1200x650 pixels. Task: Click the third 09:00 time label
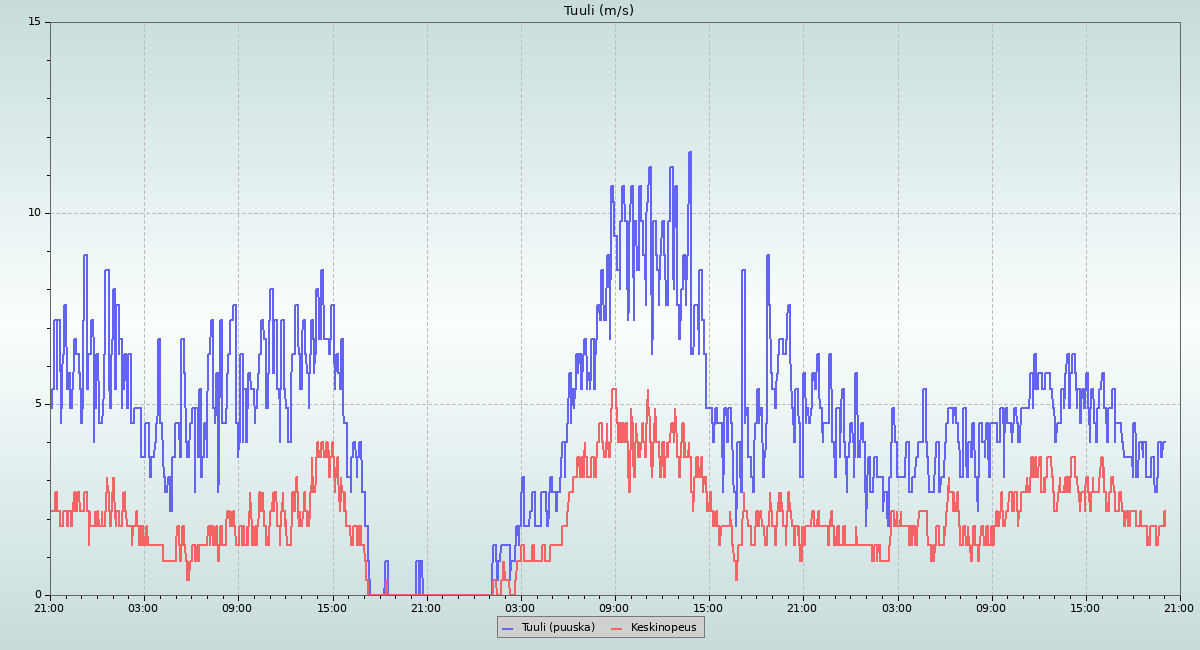(991, 607)
